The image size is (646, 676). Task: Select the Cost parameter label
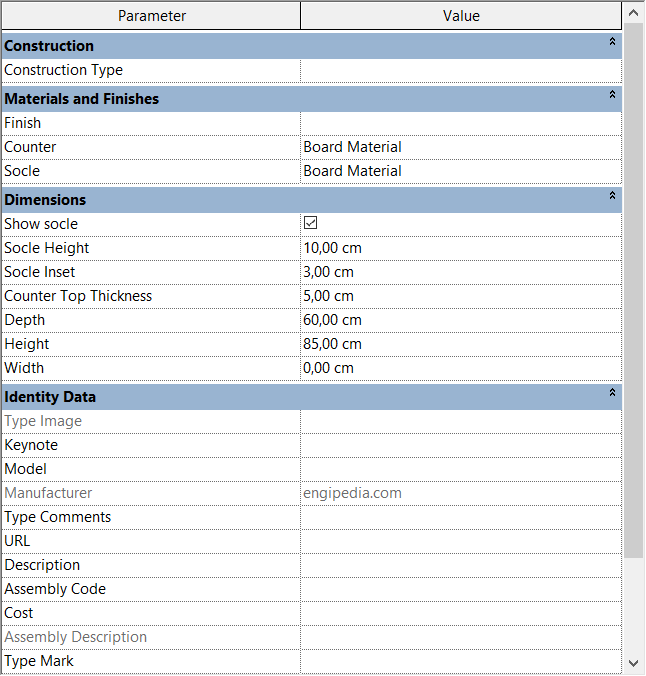point(19,613)
